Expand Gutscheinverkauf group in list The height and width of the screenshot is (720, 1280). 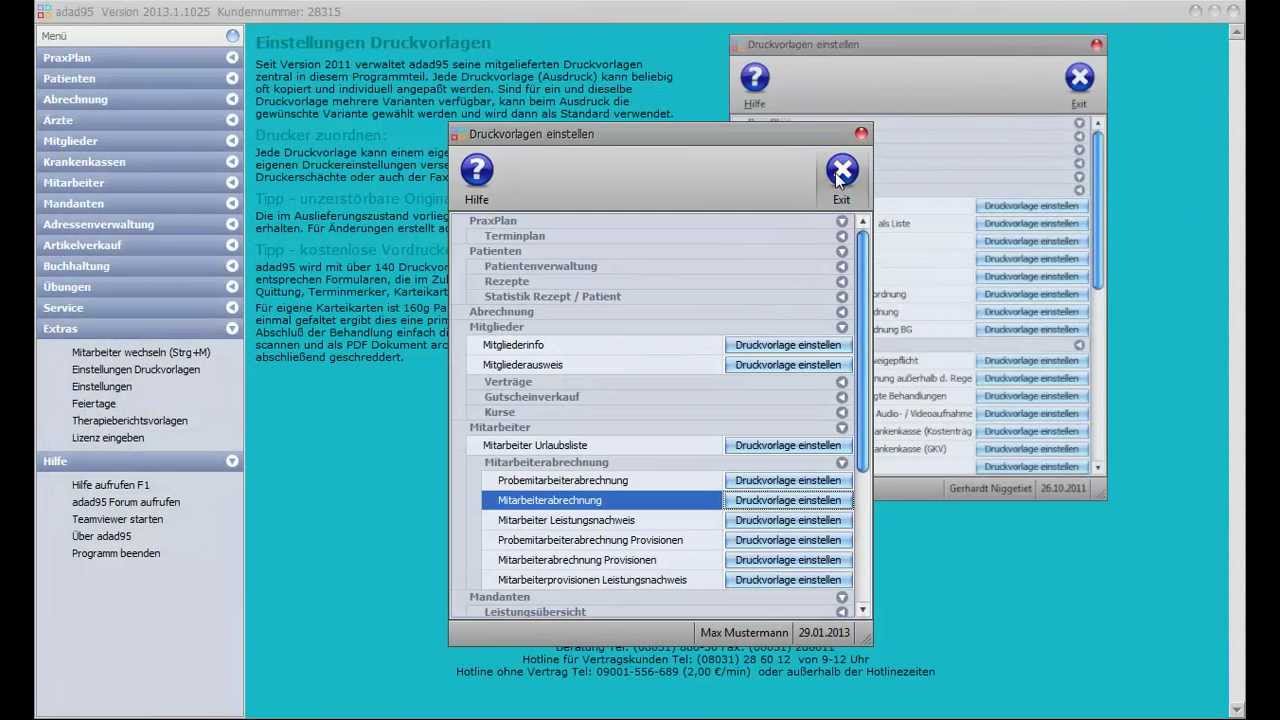click(842, 397)
